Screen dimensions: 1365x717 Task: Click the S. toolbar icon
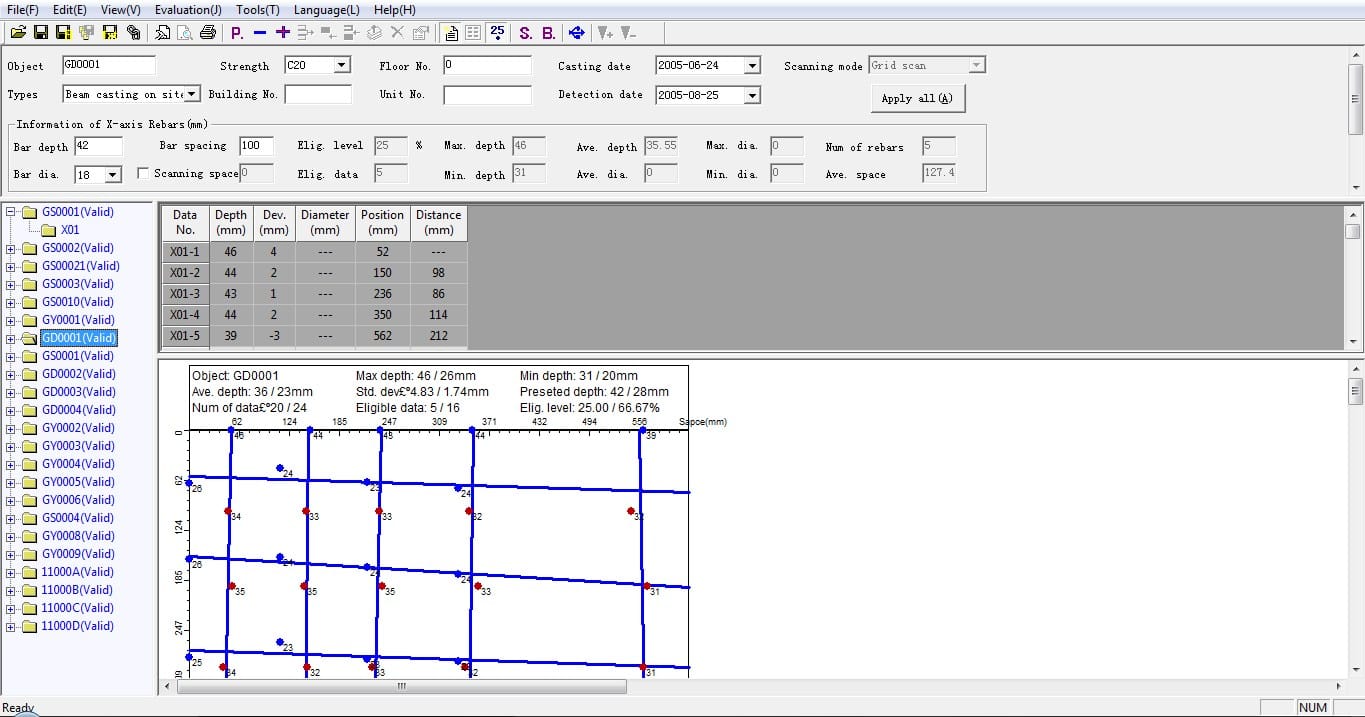[526, 32]
